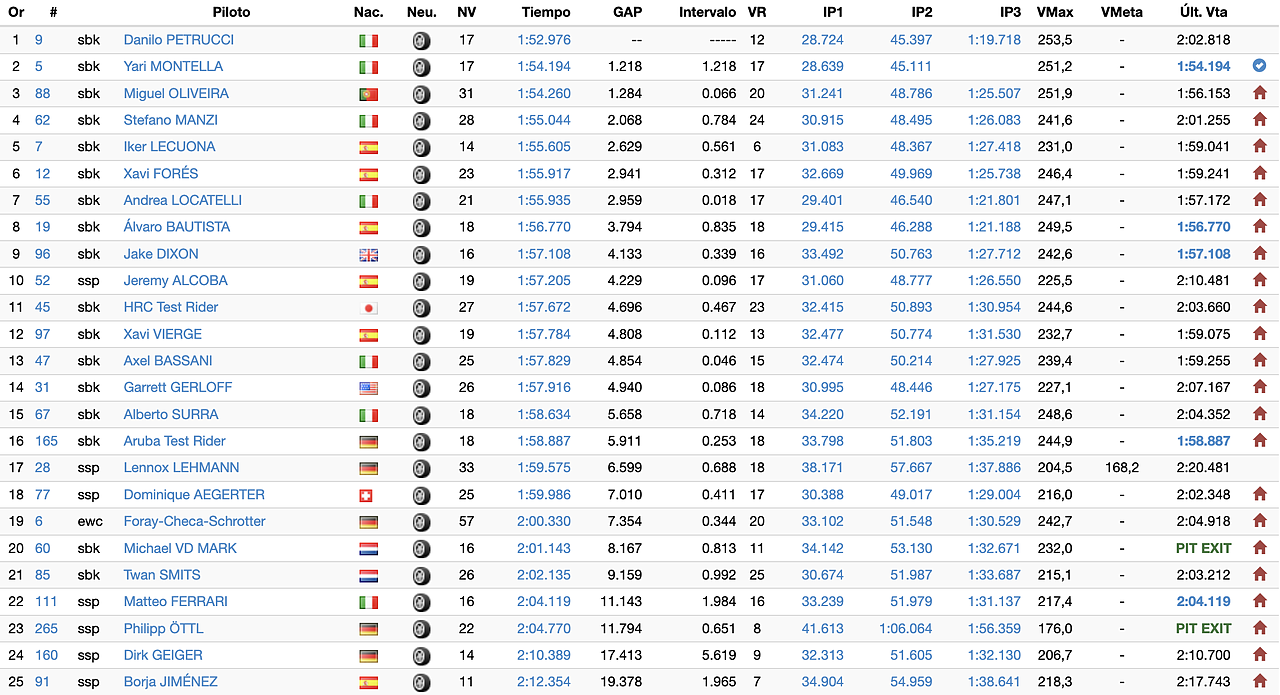Click the Swiss flag beside Dominique Aegerter
1280x695 pixels.
pos(369,494)
